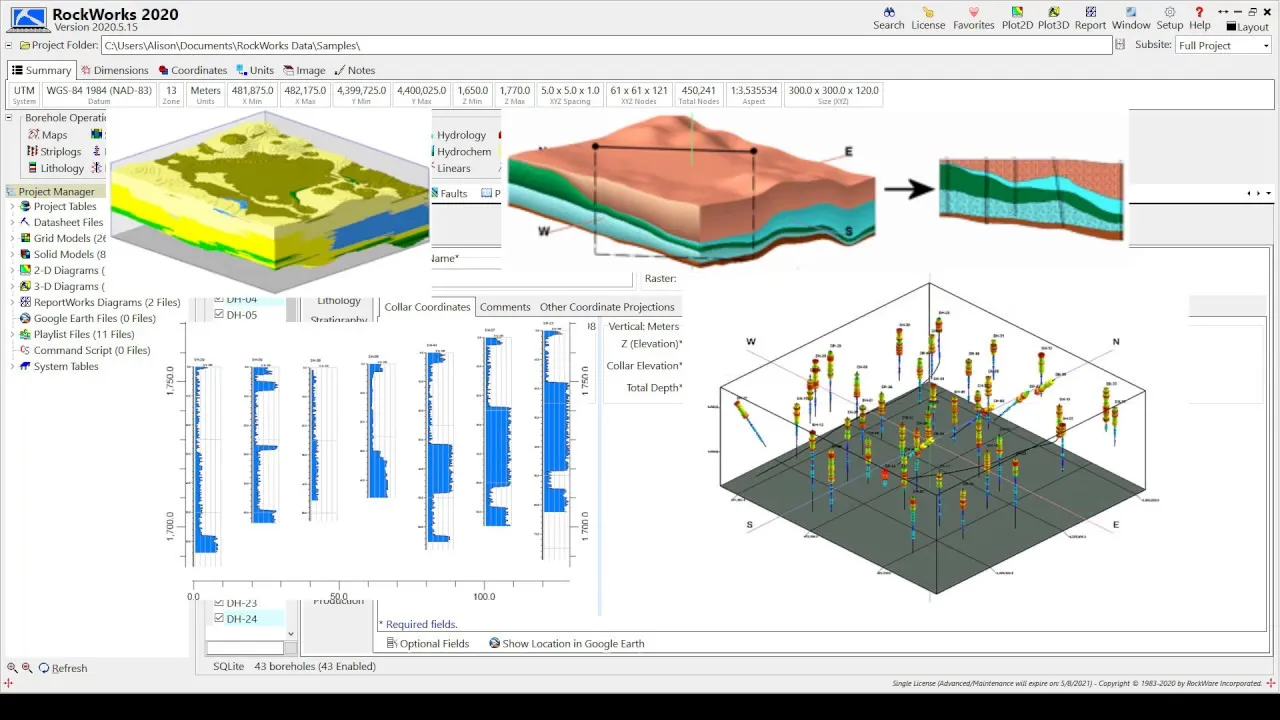
Task: Expand Datasheet Files tree node
Action: coord(12,223)
